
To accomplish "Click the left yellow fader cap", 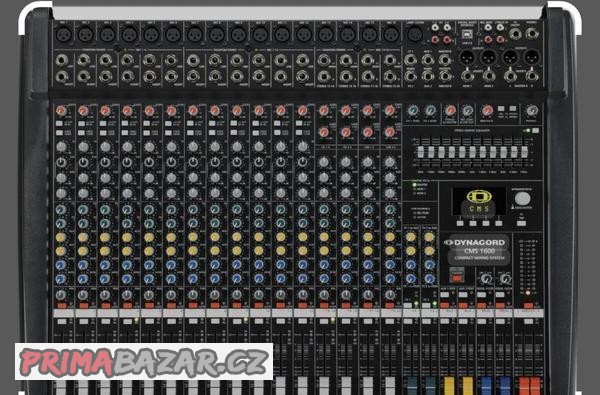I will [x=449, y=386].
